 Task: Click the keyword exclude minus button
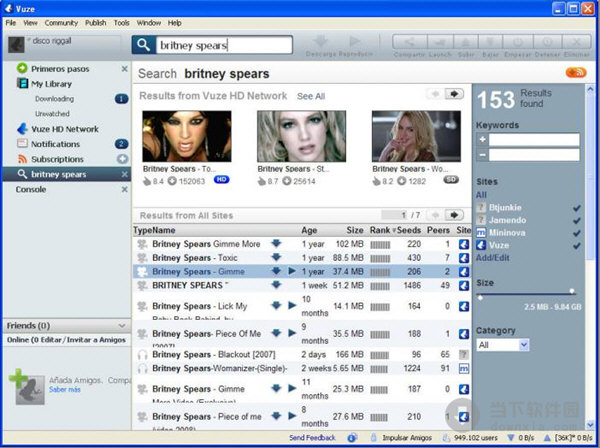coord(483,155)
